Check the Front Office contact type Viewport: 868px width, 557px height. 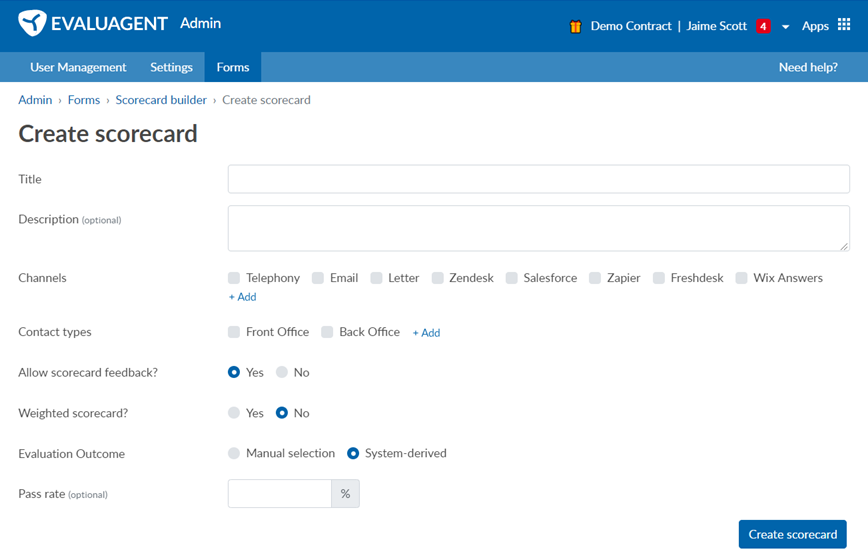234,332
